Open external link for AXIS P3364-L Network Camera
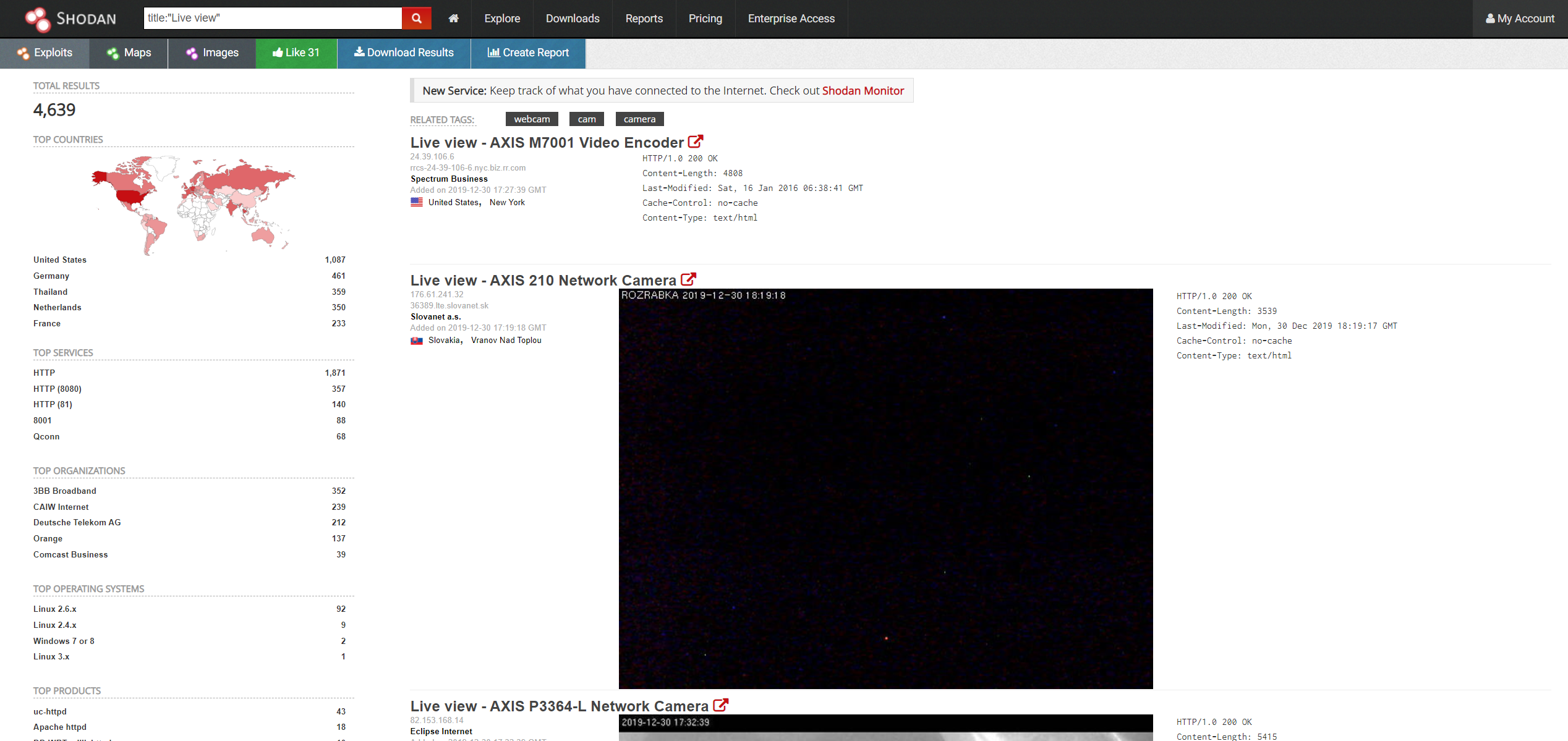This screenshot has height=741, width=1568. 720,706
